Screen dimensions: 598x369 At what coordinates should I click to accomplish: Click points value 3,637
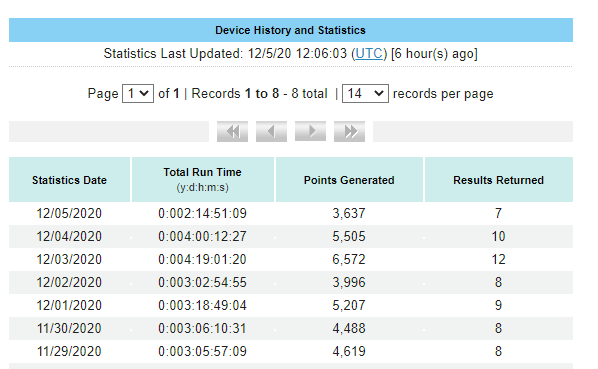[x=349, y=213]
